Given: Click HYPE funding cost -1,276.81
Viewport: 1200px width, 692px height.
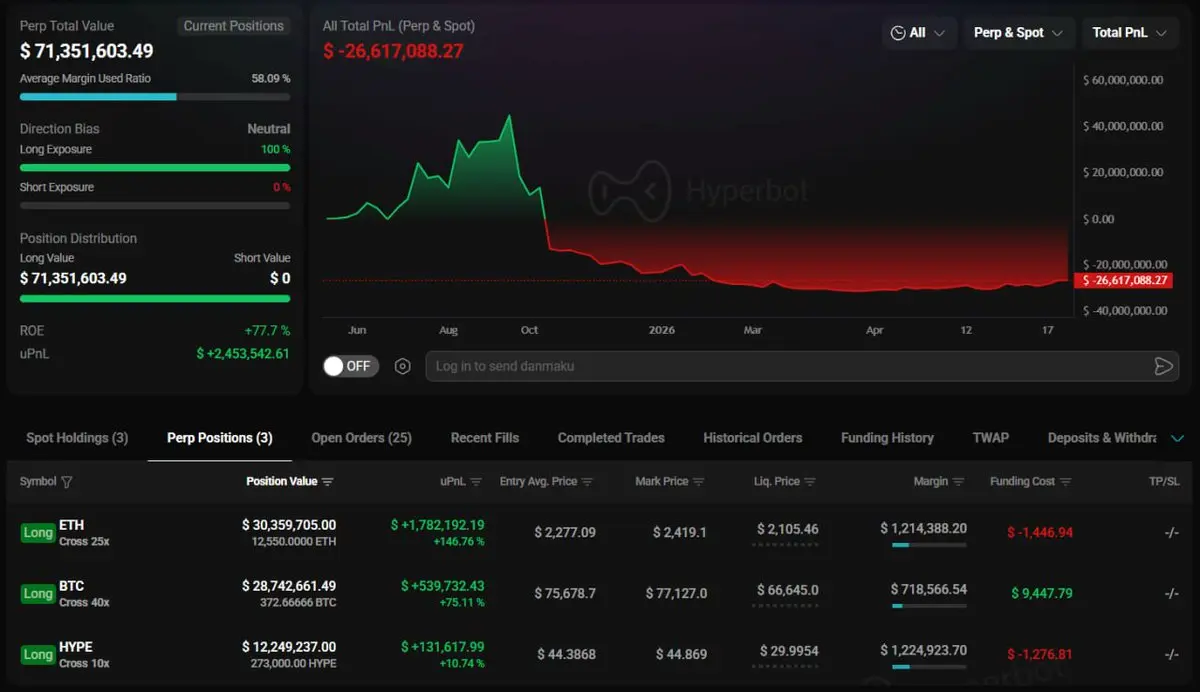Looking at the screenshot, I should pyautogui.click(x=1040, y=655).
